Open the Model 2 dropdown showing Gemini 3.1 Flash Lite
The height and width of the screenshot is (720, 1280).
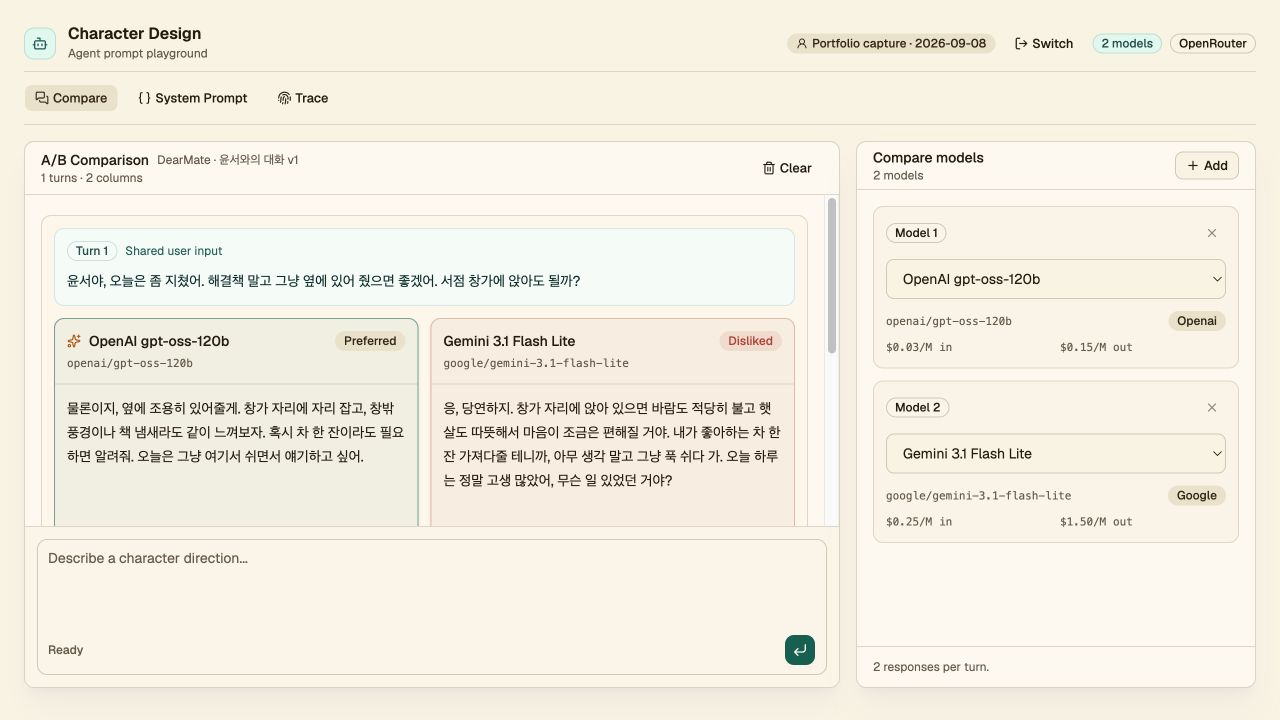1056,453
